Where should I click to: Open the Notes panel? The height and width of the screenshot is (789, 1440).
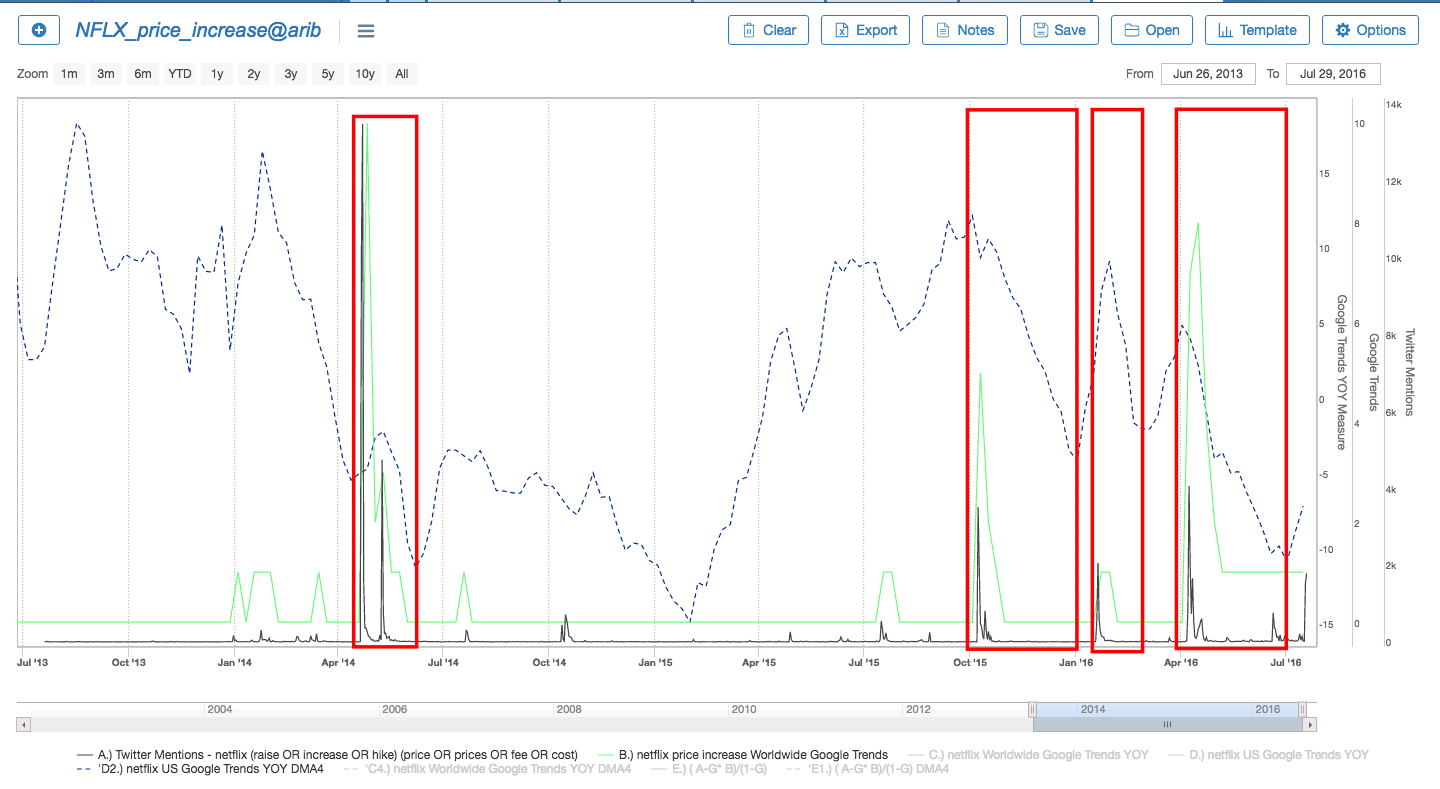[x=965, y=30]
